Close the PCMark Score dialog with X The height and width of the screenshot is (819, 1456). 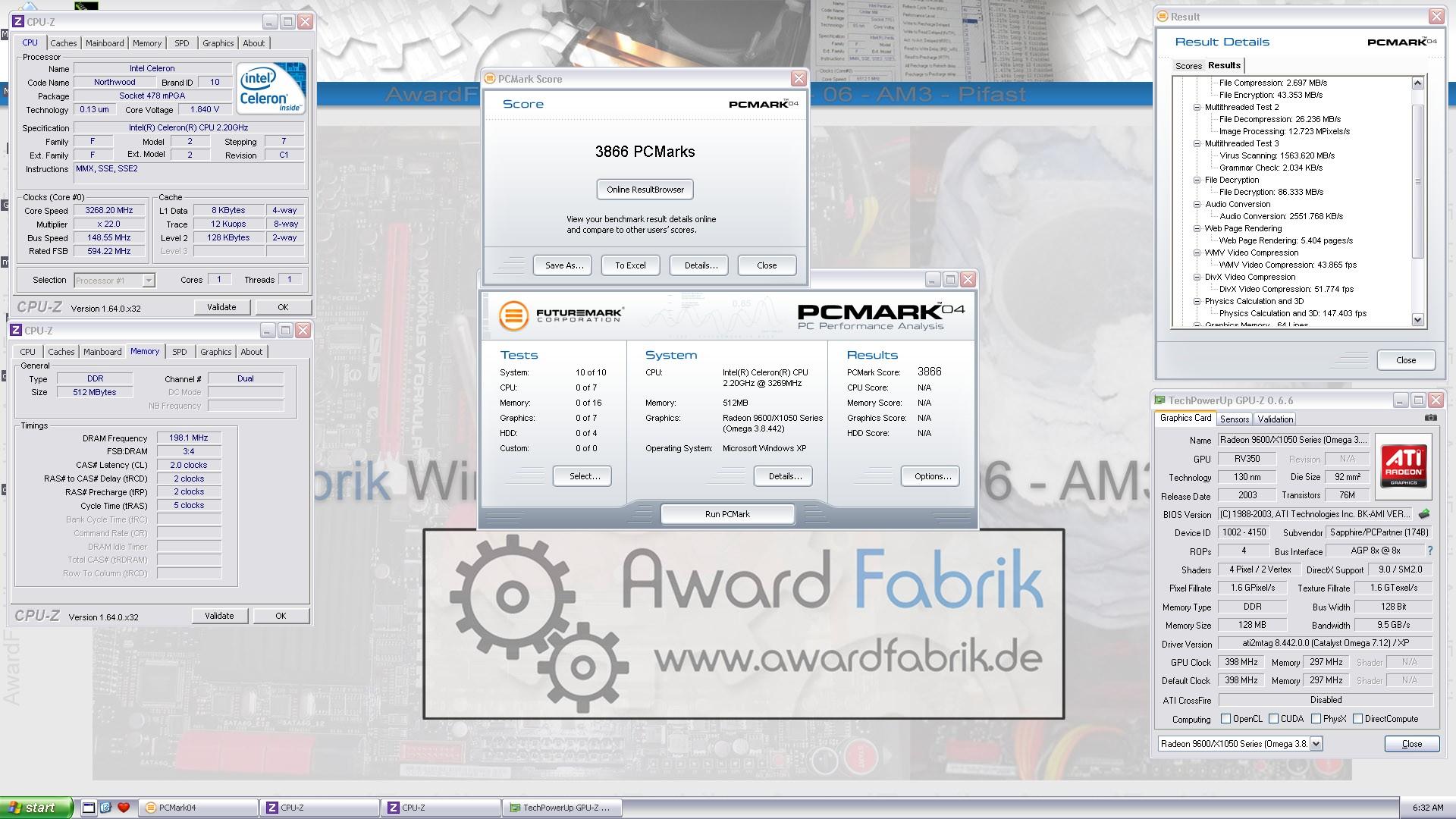point(799,79)
